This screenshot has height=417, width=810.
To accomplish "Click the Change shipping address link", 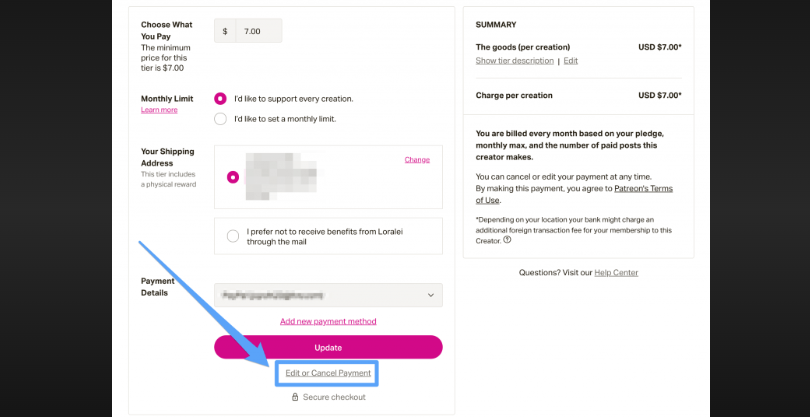I will [x=417, y=160].
